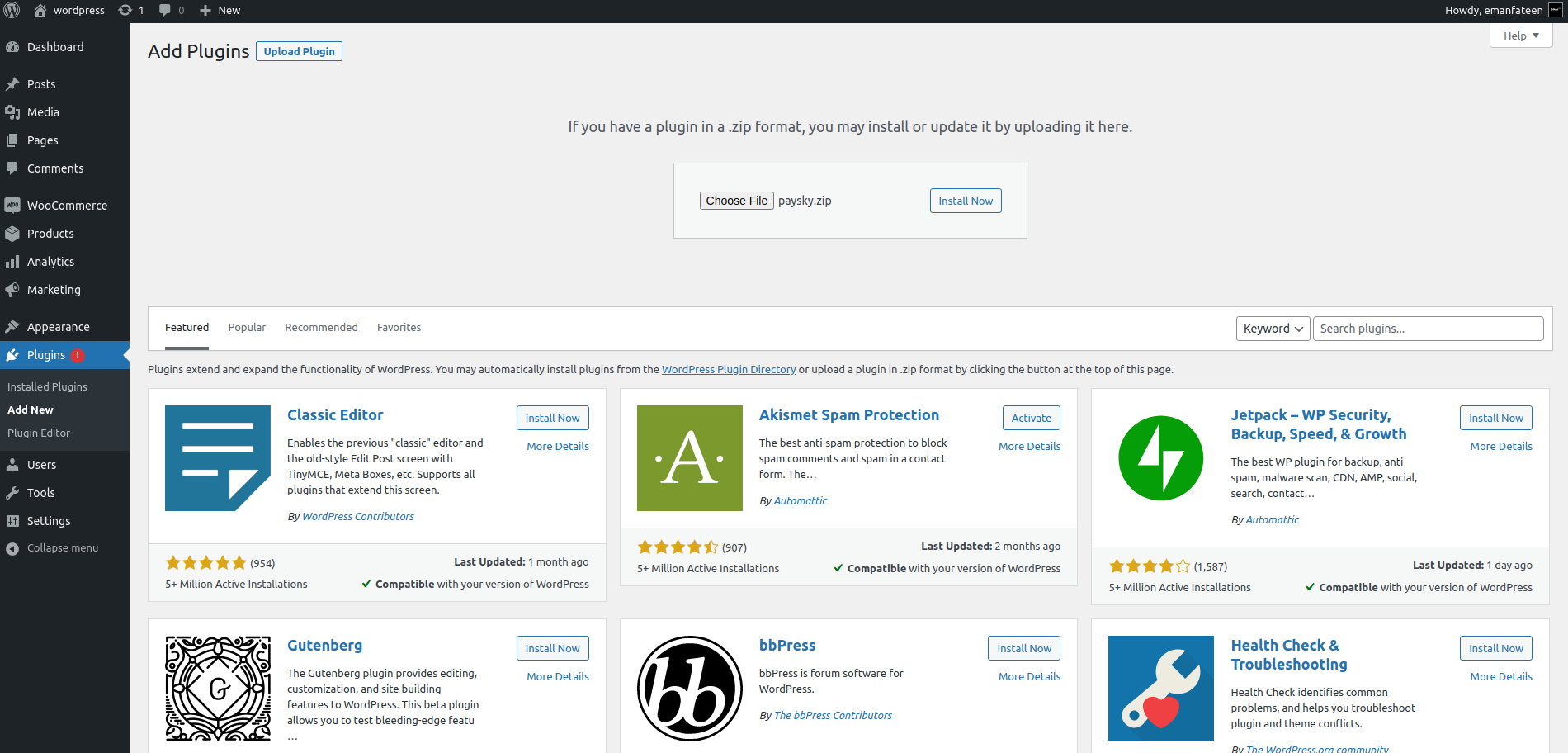This screenshot has height=753, width=1568.
Task: Click the Health Check wrench logo thumbnail
Action: 1161,689
